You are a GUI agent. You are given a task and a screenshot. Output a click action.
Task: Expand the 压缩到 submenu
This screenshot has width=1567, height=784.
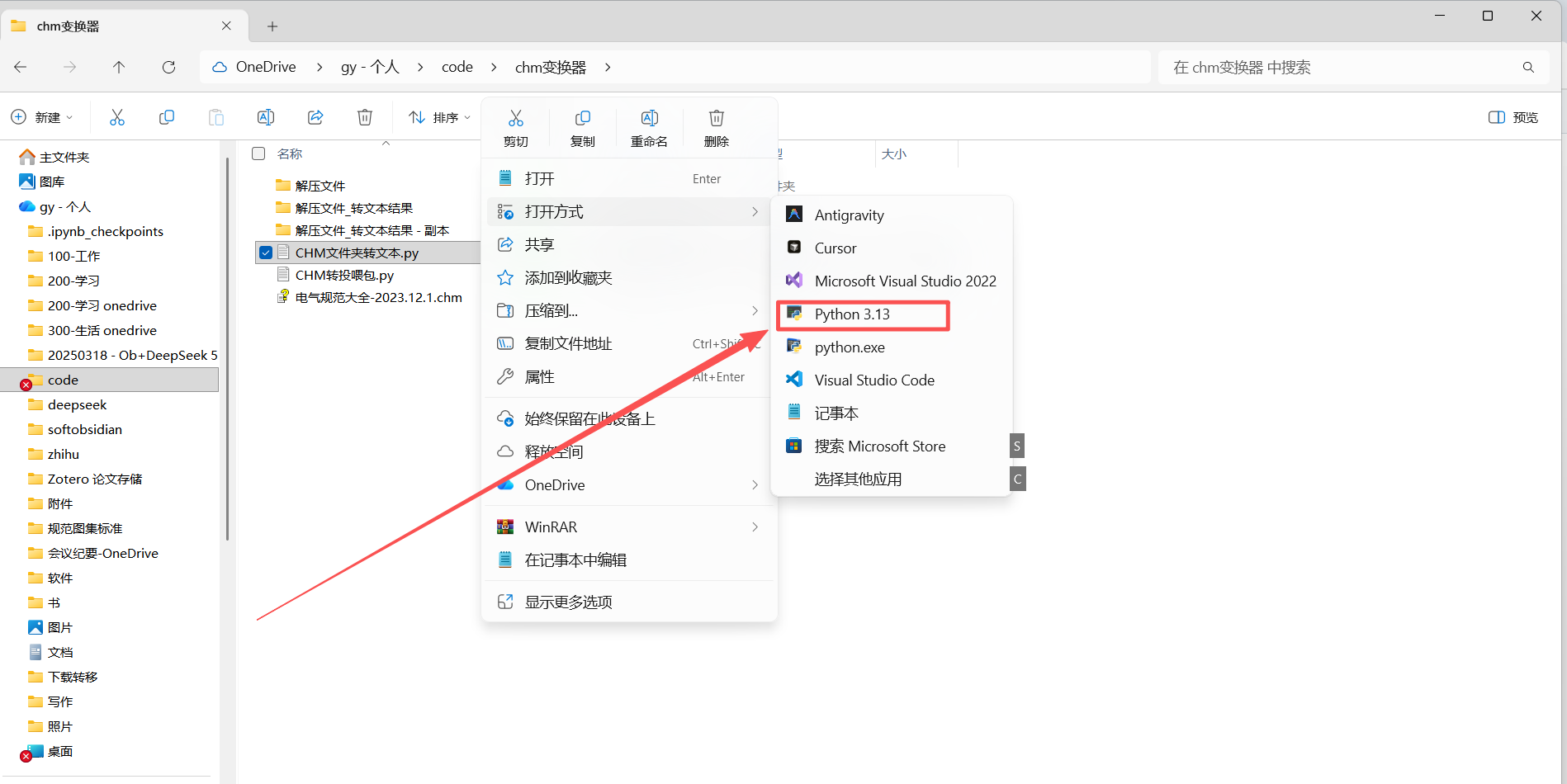pyautogui.click(x=754, y=310)
